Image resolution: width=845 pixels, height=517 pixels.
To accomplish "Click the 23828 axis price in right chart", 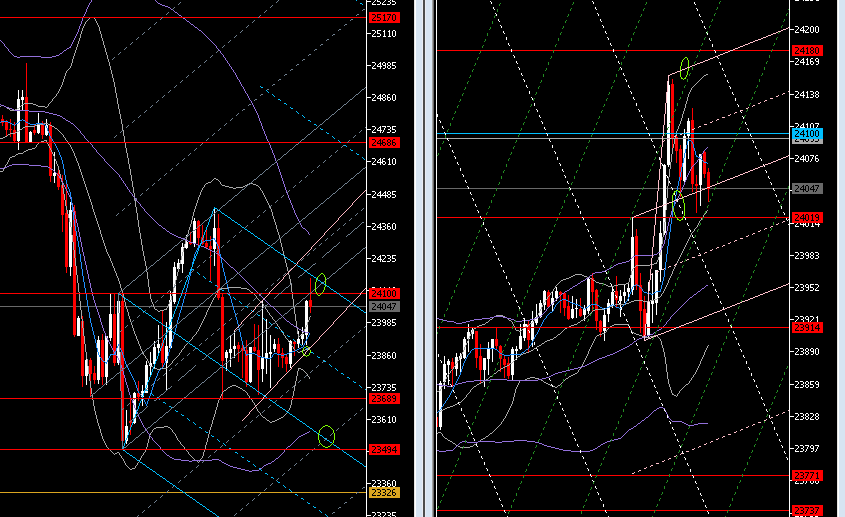I will pyautogui.click(x=807, y=416).
